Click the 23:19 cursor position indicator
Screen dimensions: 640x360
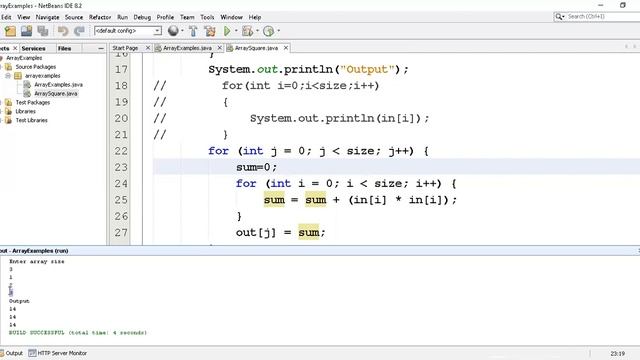618,353
